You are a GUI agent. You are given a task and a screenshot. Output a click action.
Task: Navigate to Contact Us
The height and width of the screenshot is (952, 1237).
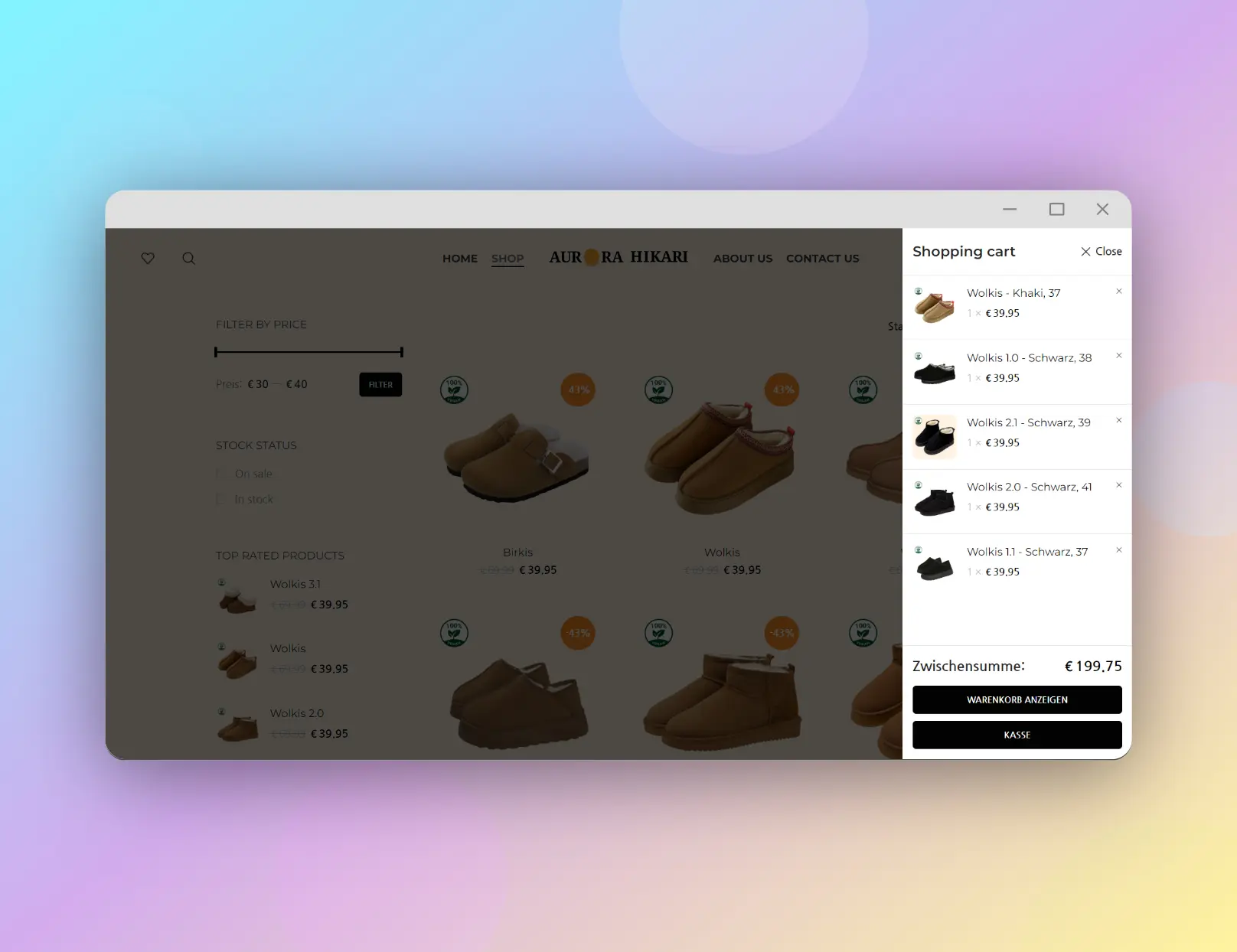pyautogui.click(x=822, y=259)
